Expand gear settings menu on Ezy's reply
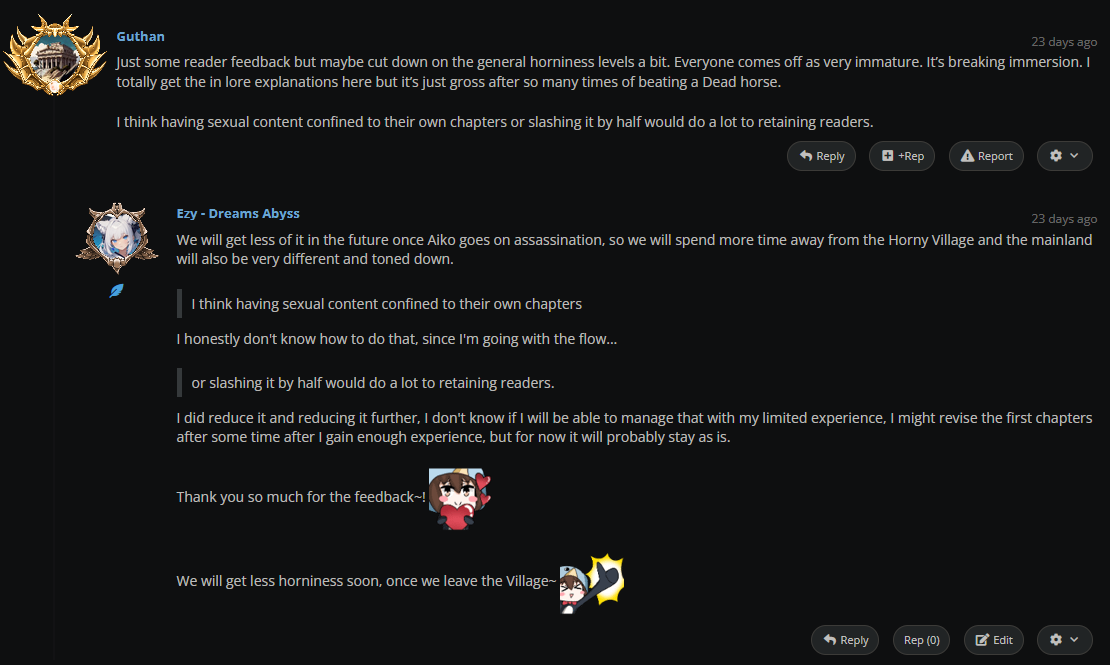1110x665 pixels. pyautogui.click(x=1064, y=640)
